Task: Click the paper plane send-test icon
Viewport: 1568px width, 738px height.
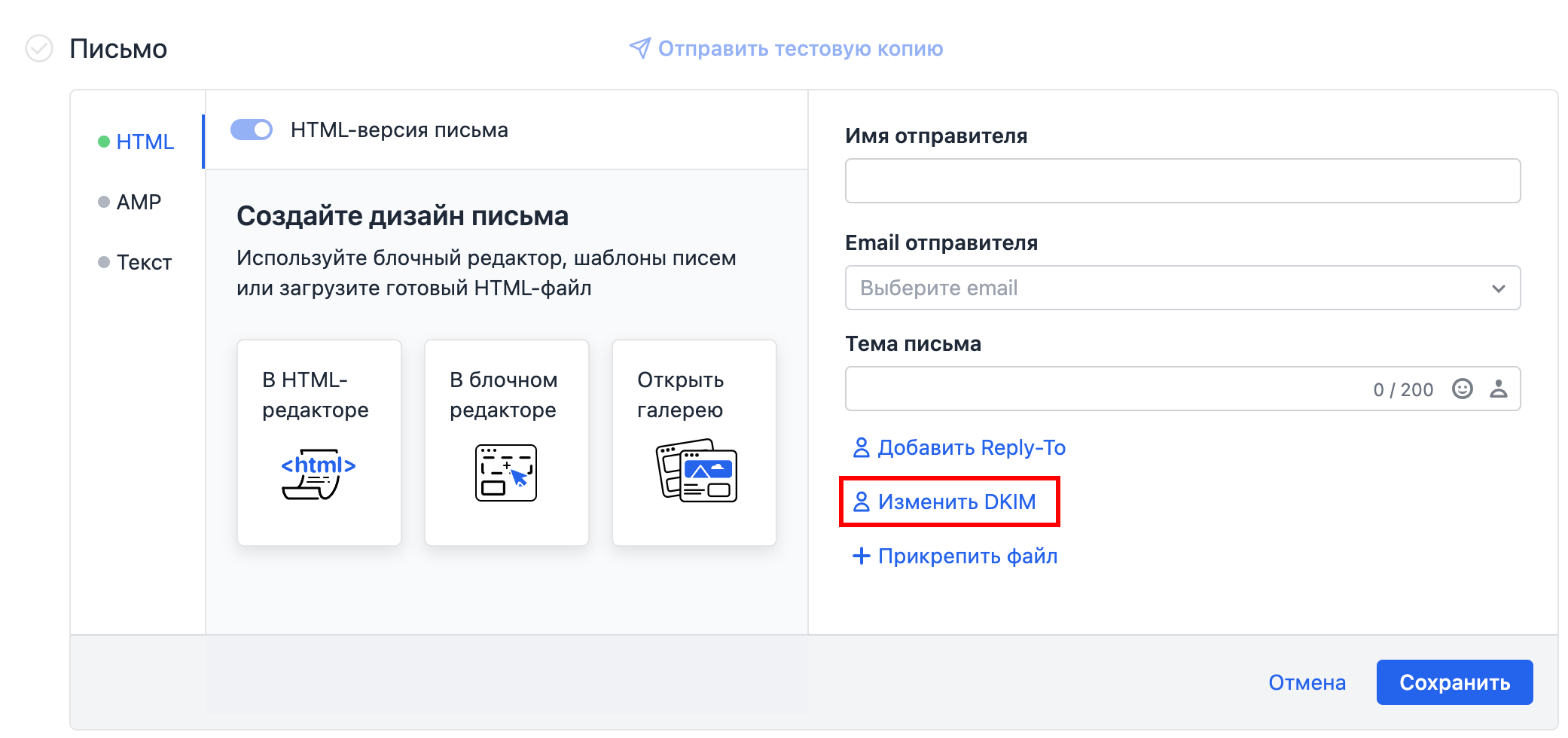Action: pos(639,48)
